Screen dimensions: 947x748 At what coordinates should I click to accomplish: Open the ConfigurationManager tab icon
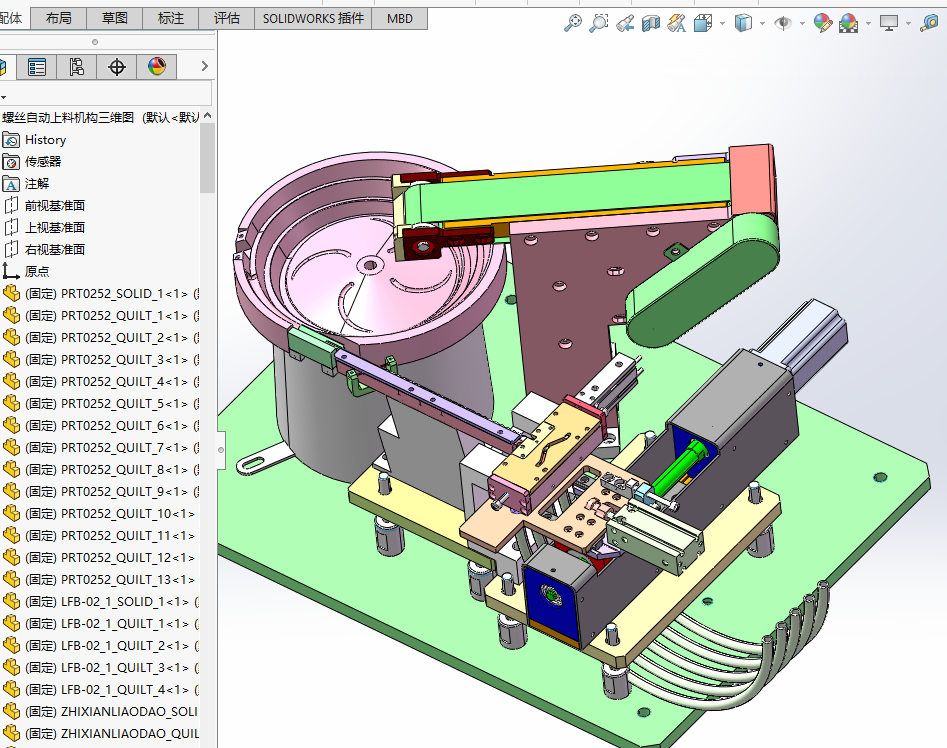pos(77,67)
